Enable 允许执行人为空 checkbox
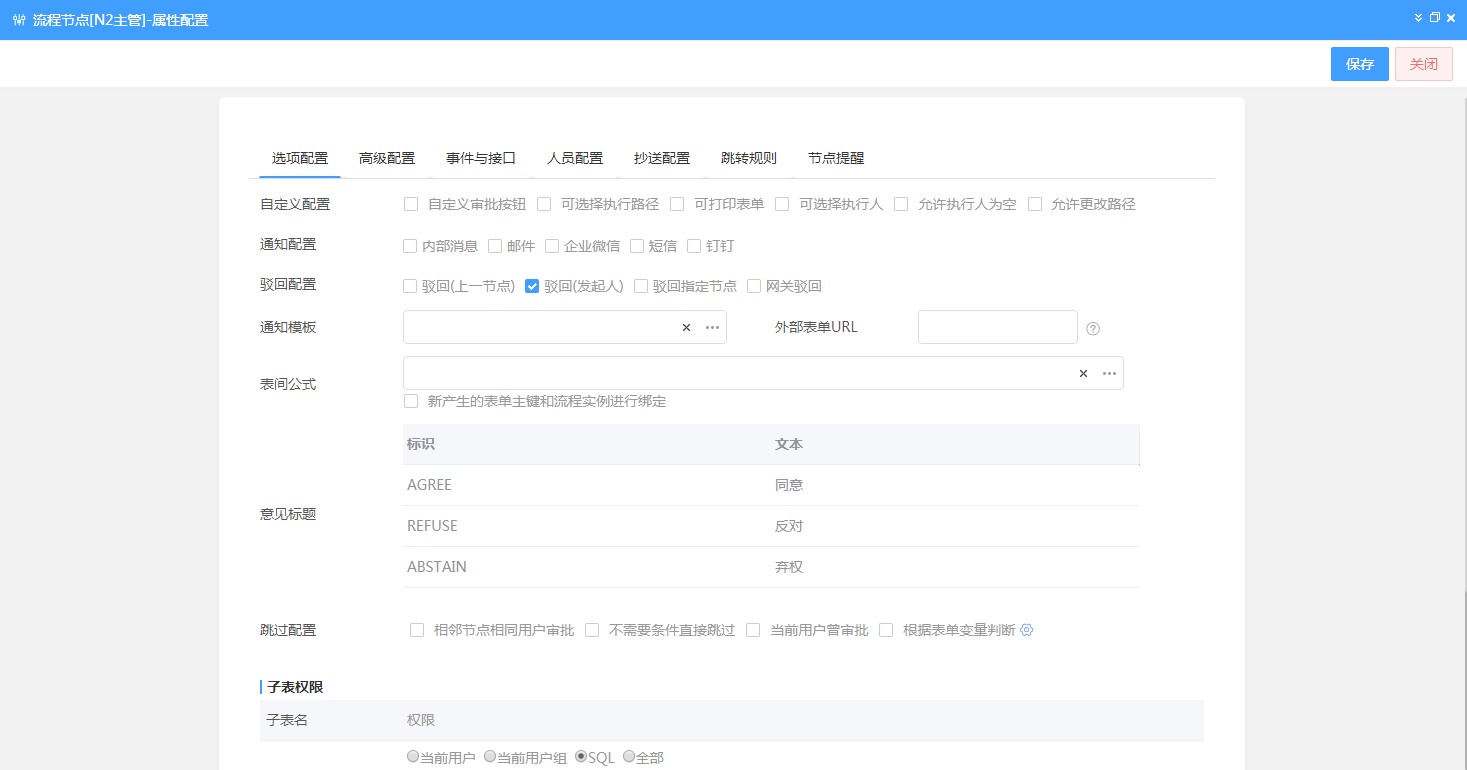The width and height of the screenshot is (1467, 770). [x=901, y=204]
